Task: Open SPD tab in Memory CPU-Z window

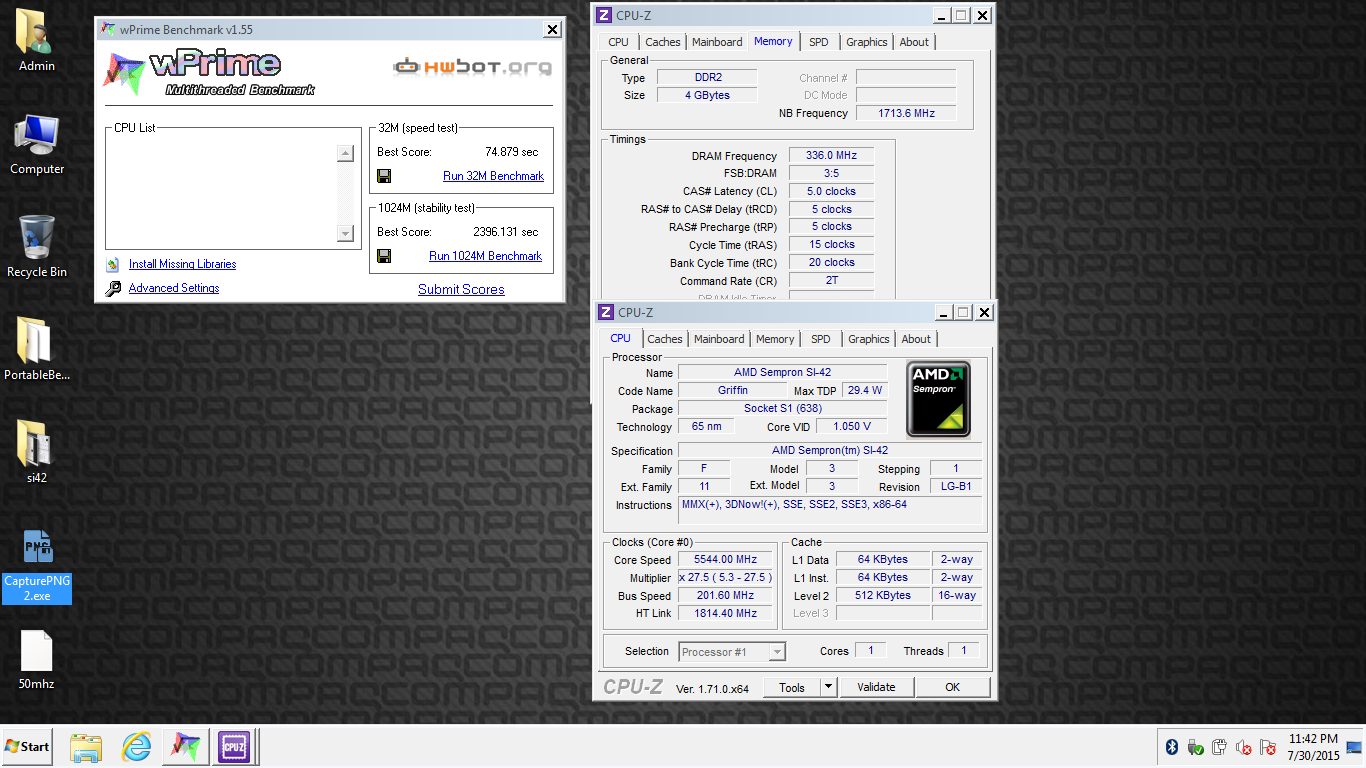Action: click(819, 42)
